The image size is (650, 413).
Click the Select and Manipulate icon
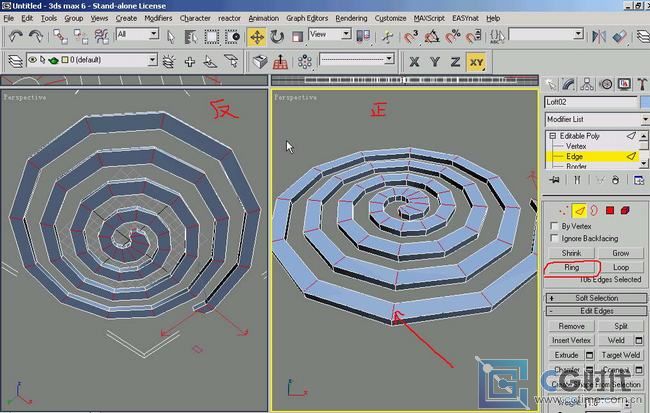click(x=388, y=36)
